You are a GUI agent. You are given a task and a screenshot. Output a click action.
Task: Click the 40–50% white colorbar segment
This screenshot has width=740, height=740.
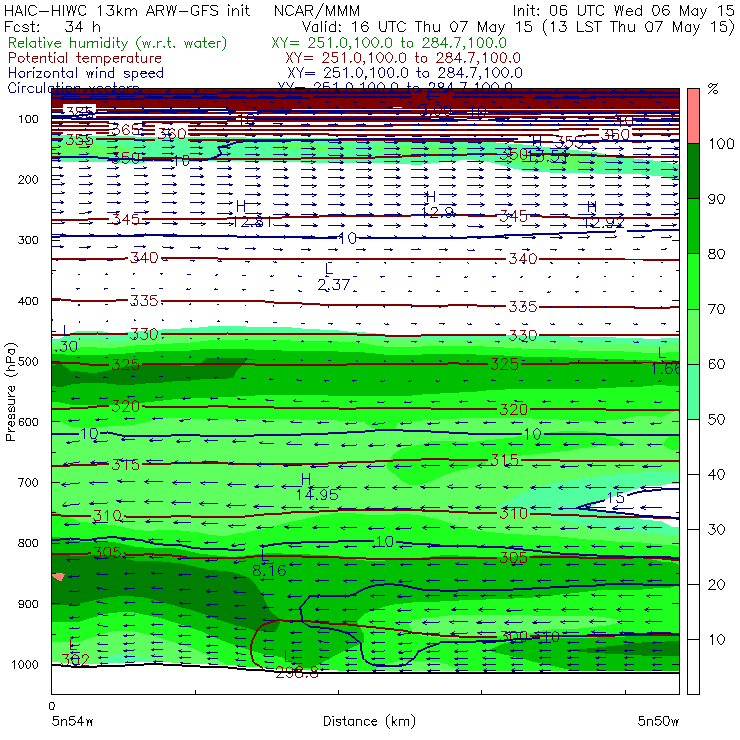click(693, 447)
